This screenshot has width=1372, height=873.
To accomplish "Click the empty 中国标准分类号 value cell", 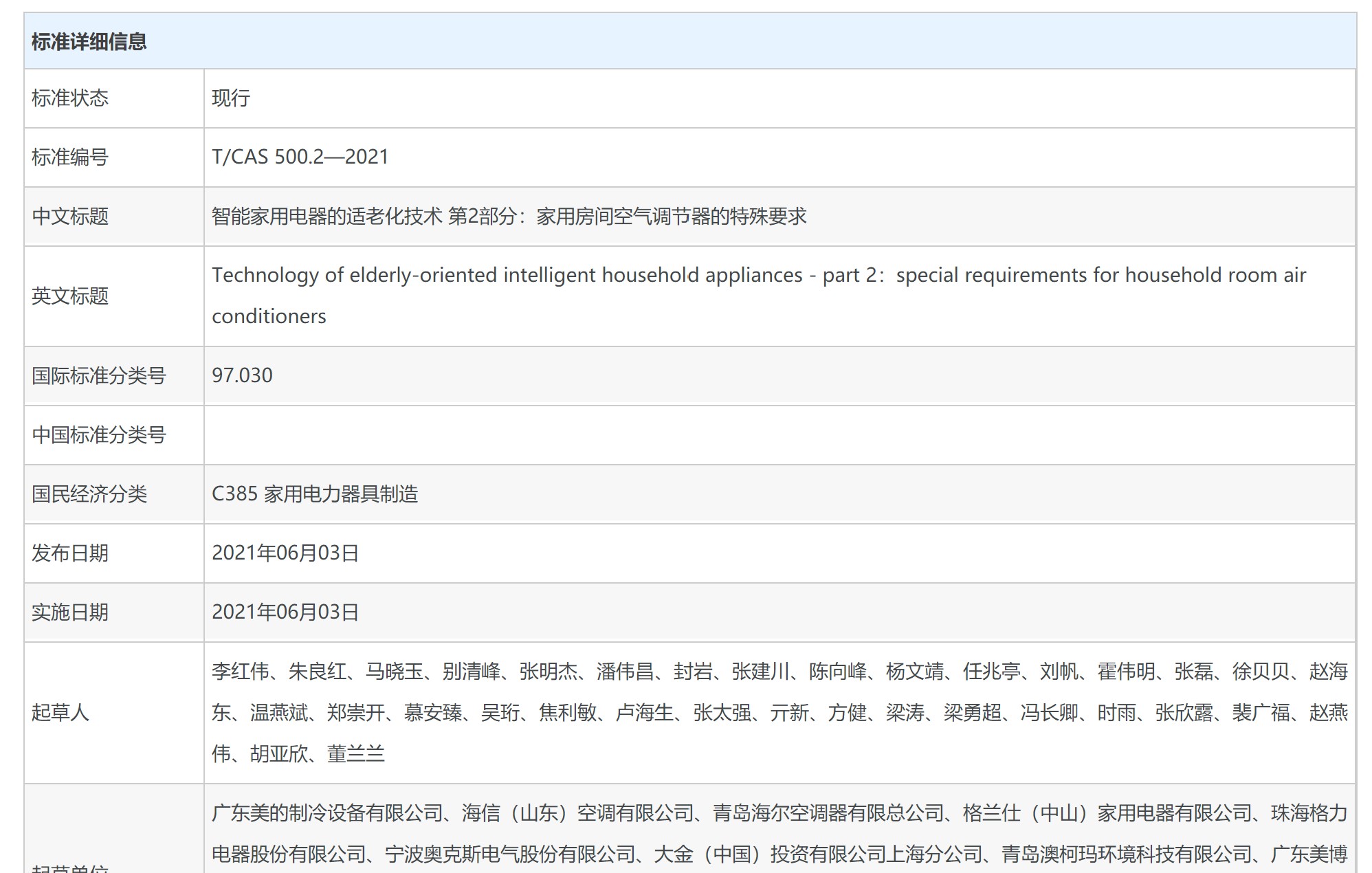I will coord(779,435).
